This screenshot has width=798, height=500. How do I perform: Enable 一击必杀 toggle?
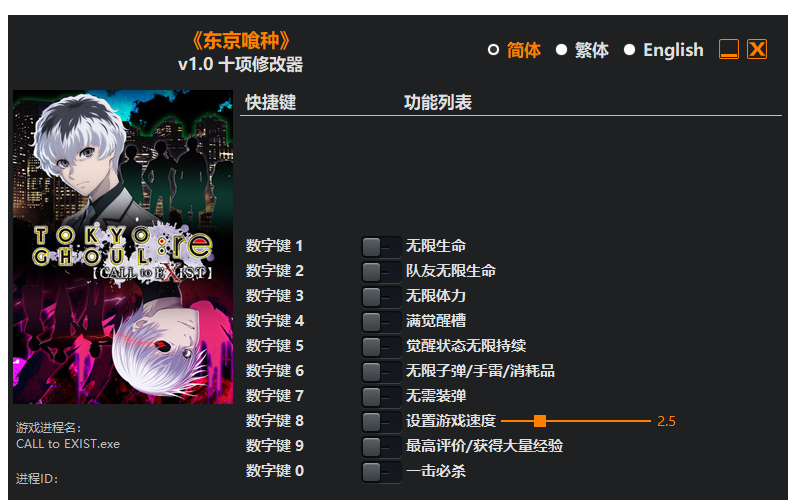pyautogui.click(x=382, y=471)
